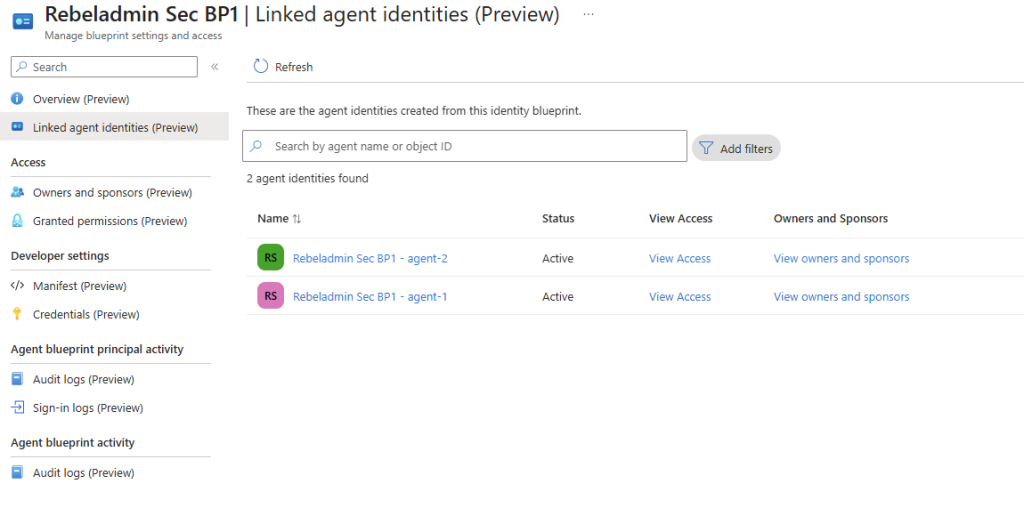Screen dimensions: 1024x516
Task: Click the sidebar Search field
Action: (x=104, y=67)
